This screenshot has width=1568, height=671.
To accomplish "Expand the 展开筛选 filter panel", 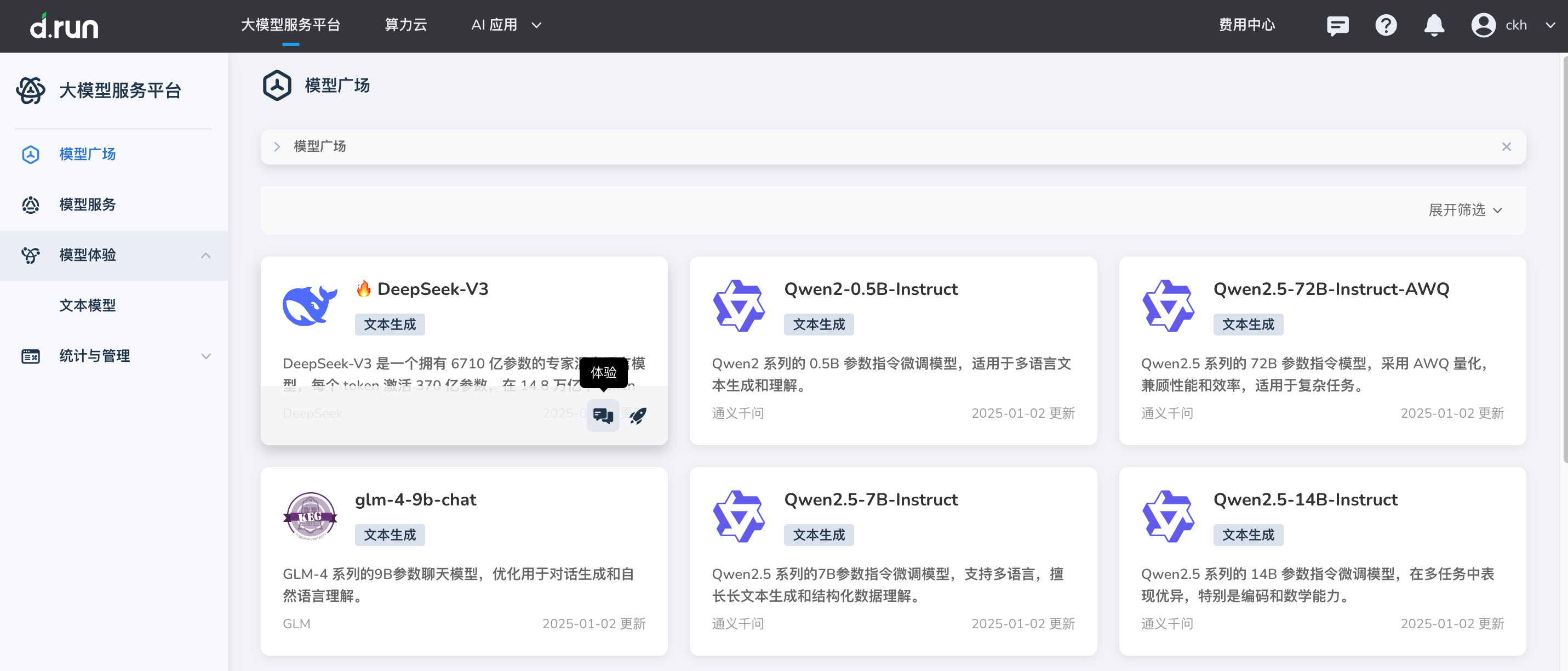I will coord(1465,210).
